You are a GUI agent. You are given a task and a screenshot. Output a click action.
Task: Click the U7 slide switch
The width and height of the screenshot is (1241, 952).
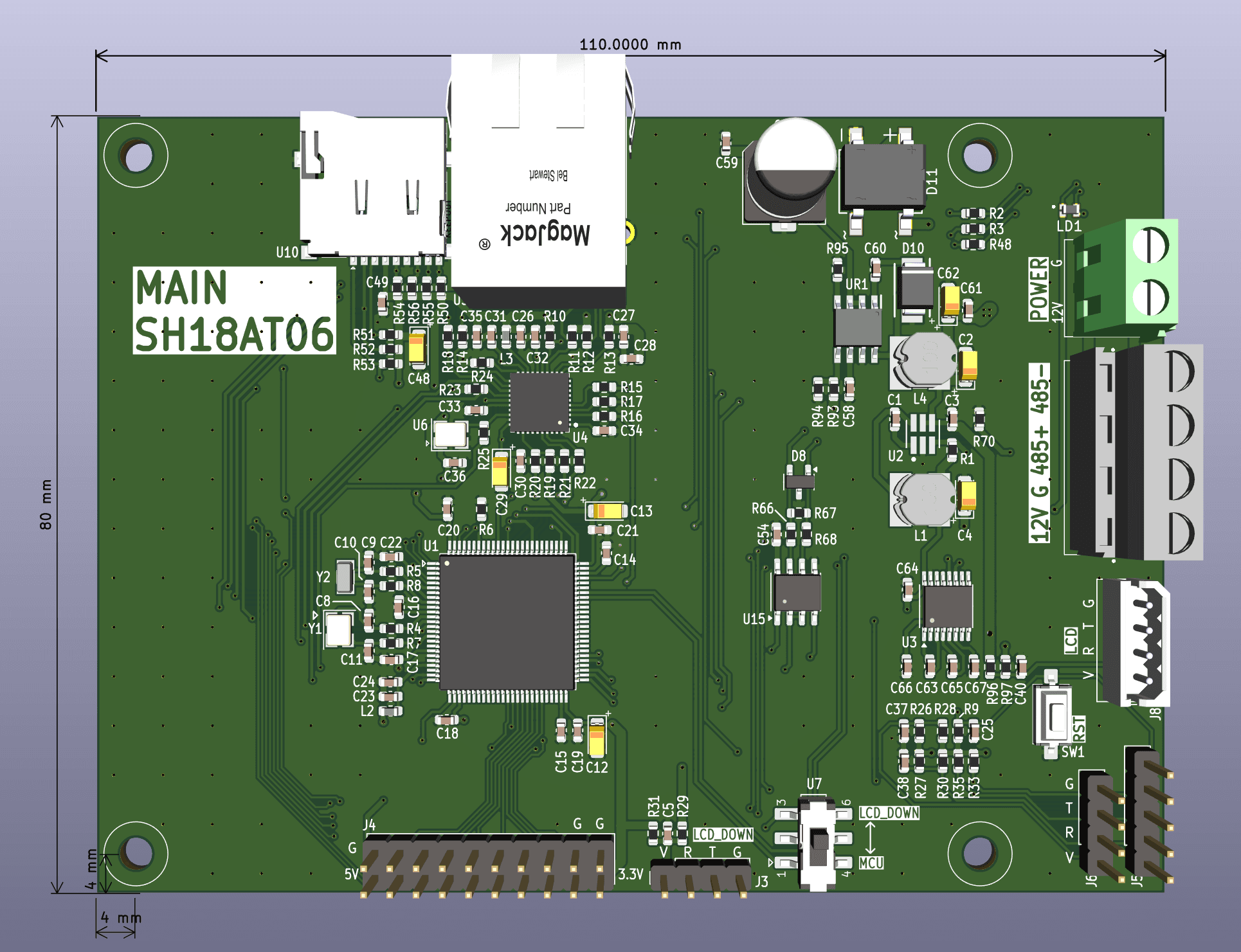point(817,842)
